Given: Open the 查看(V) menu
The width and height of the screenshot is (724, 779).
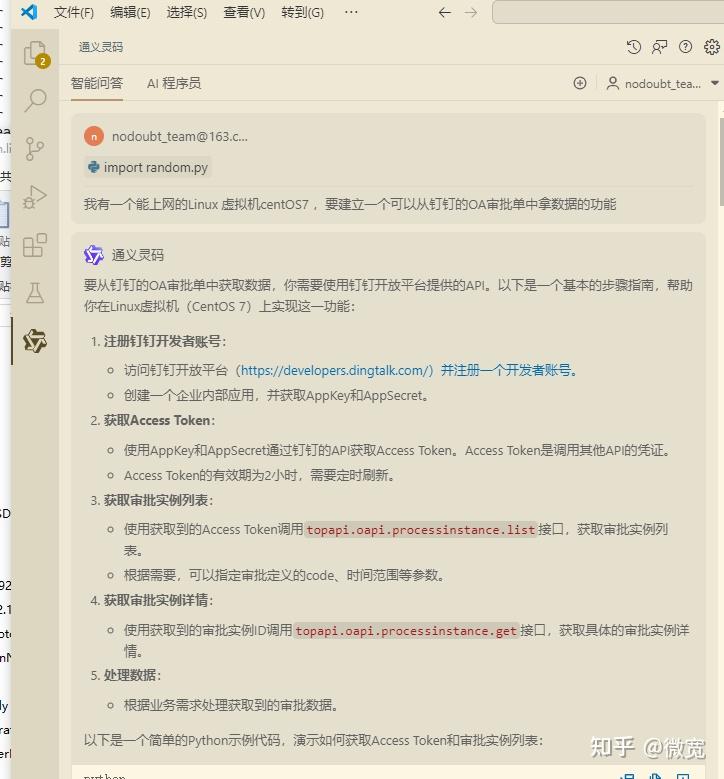Looking at the screenshot, I should (244, 12).
